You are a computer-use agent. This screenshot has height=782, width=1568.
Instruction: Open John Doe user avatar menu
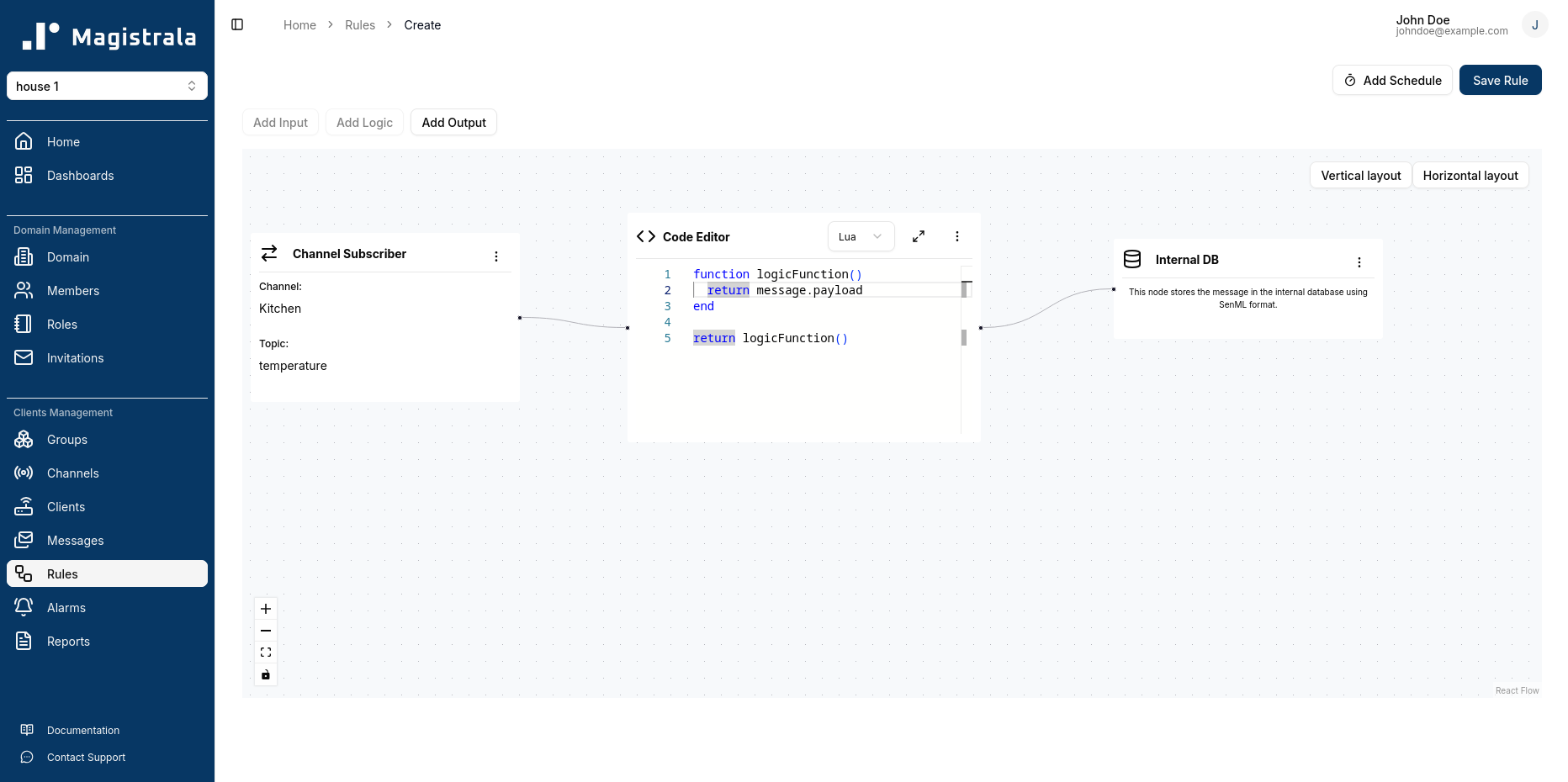[1534, 25]
